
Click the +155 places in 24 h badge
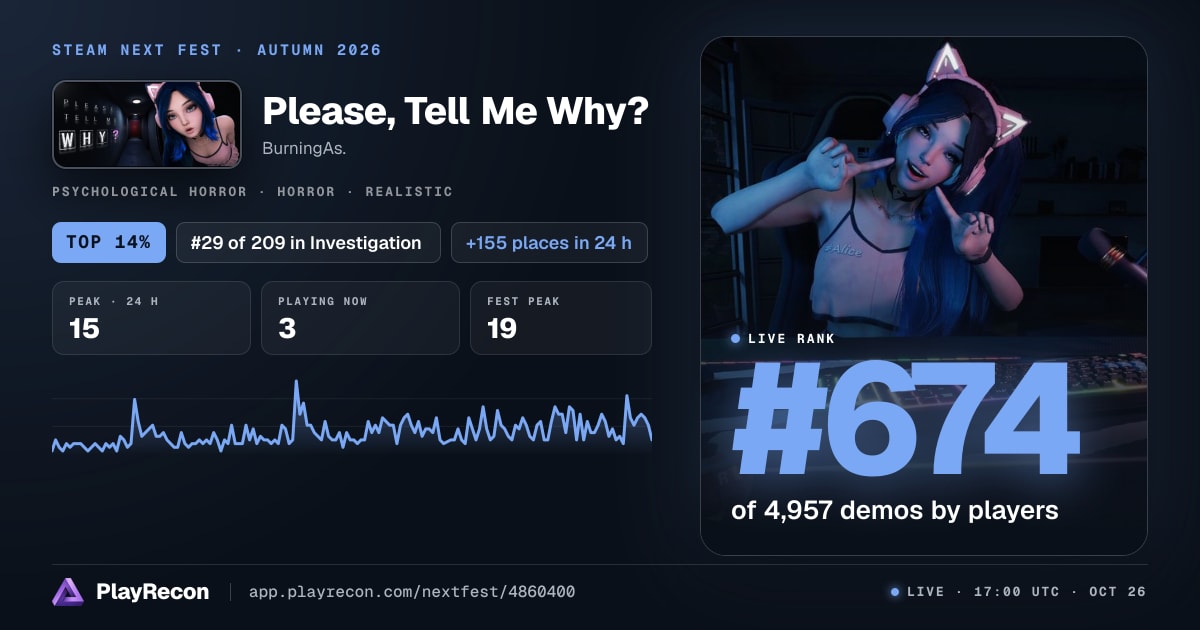pos(549,243)
